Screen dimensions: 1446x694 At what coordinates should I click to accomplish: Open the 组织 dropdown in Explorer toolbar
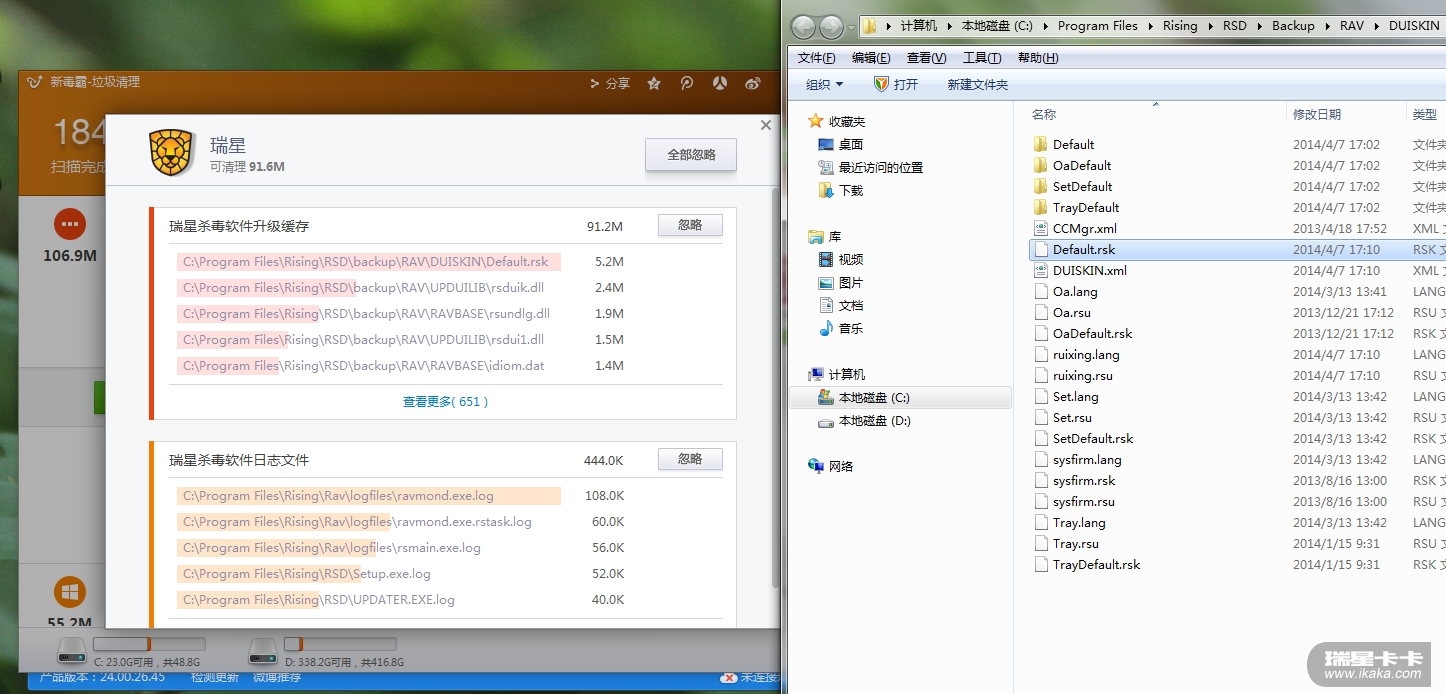coord(825,85)
